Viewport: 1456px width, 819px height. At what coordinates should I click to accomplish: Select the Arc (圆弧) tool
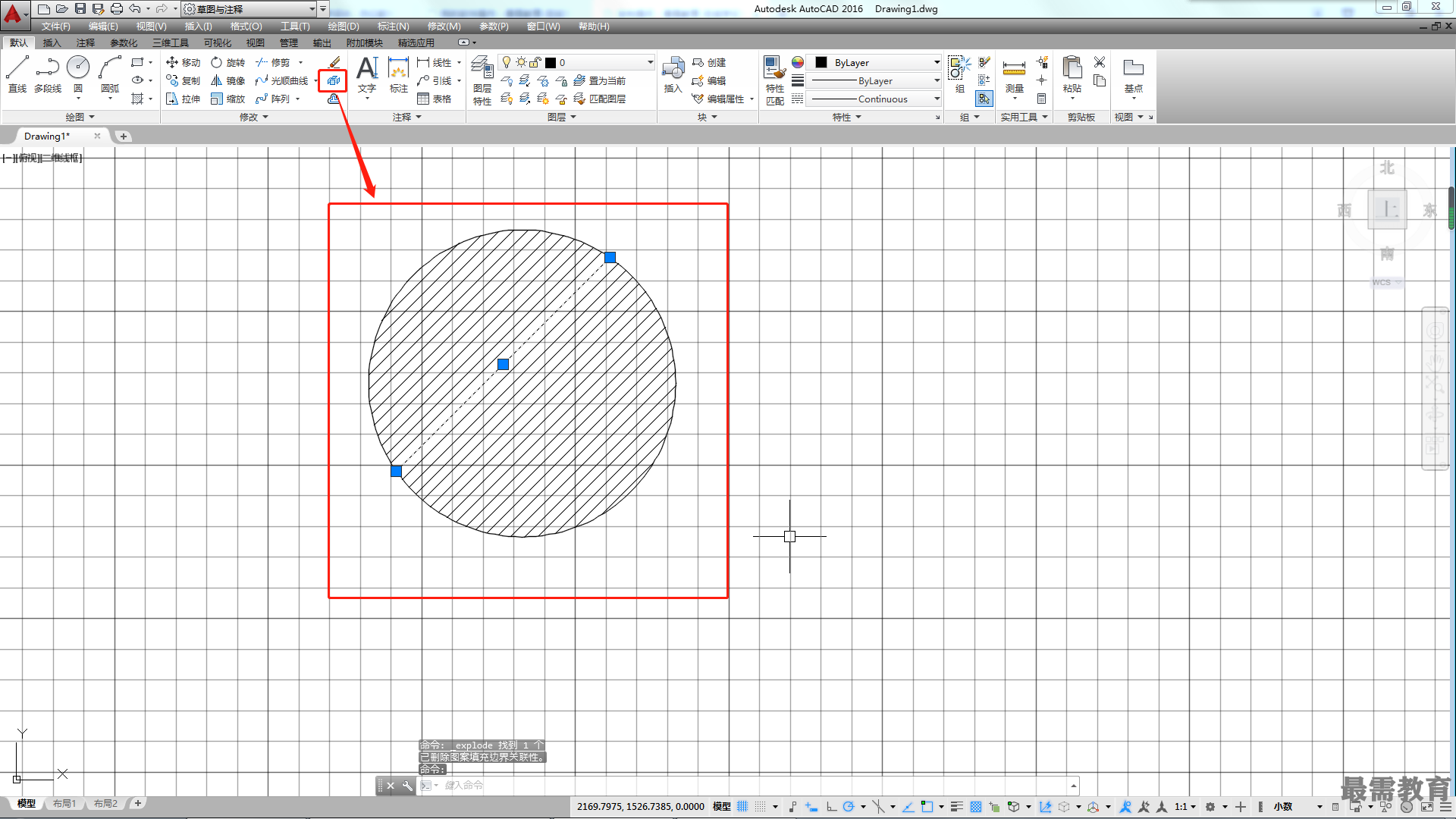(x=110, y=74)
